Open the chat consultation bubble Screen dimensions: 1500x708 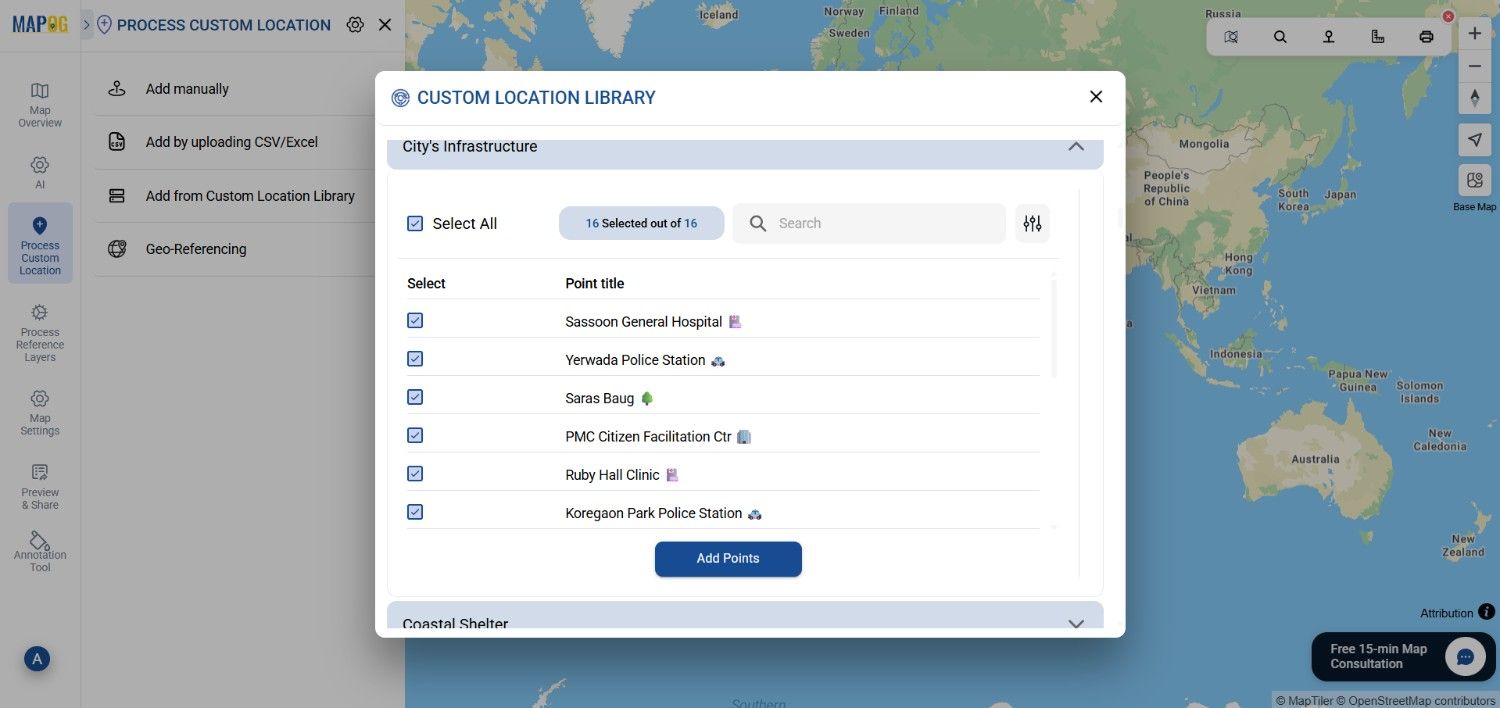[x=1465, y=657]
